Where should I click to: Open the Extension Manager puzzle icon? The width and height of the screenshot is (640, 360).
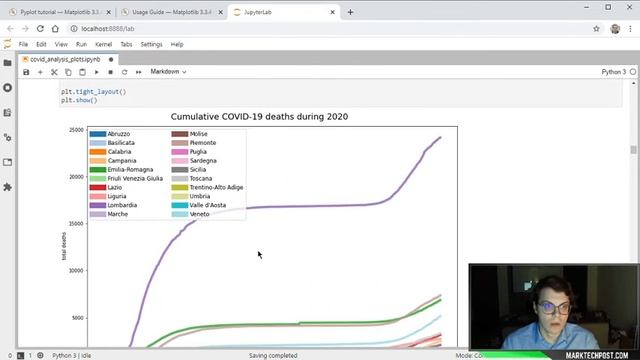click(7, 187)
